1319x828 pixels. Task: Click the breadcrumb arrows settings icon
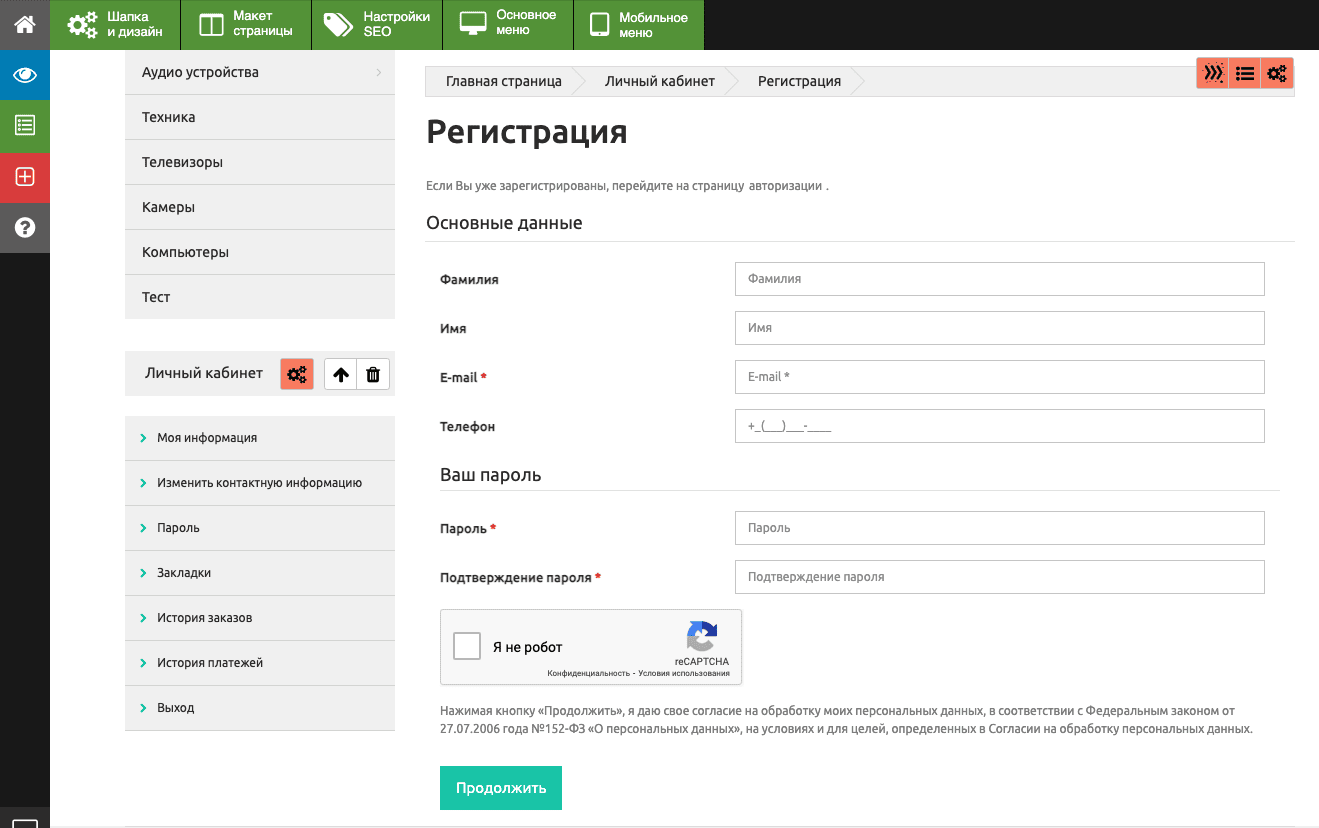coord(1213,73)
